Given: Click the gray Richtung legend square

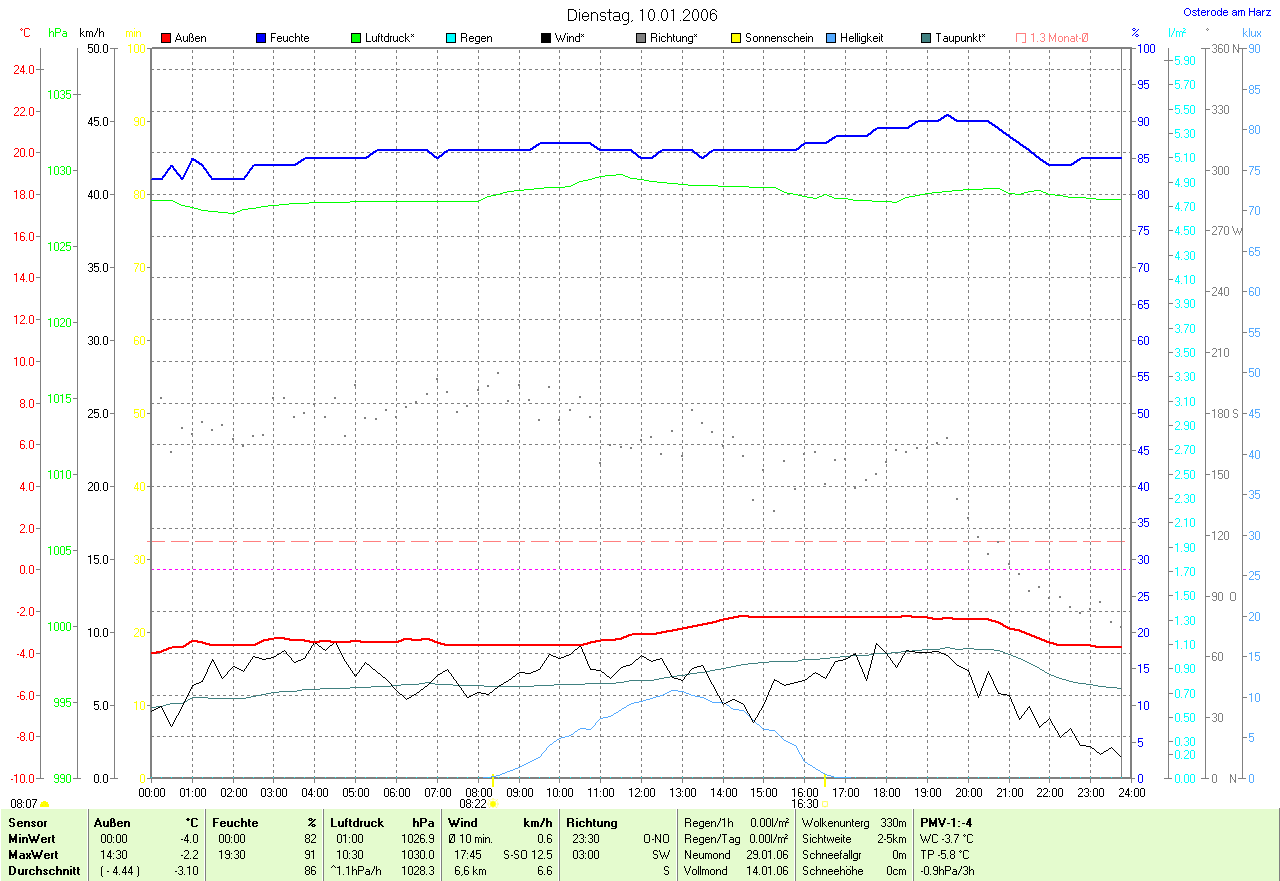Looking at the screenshot, I should click(x=641, y=38).
